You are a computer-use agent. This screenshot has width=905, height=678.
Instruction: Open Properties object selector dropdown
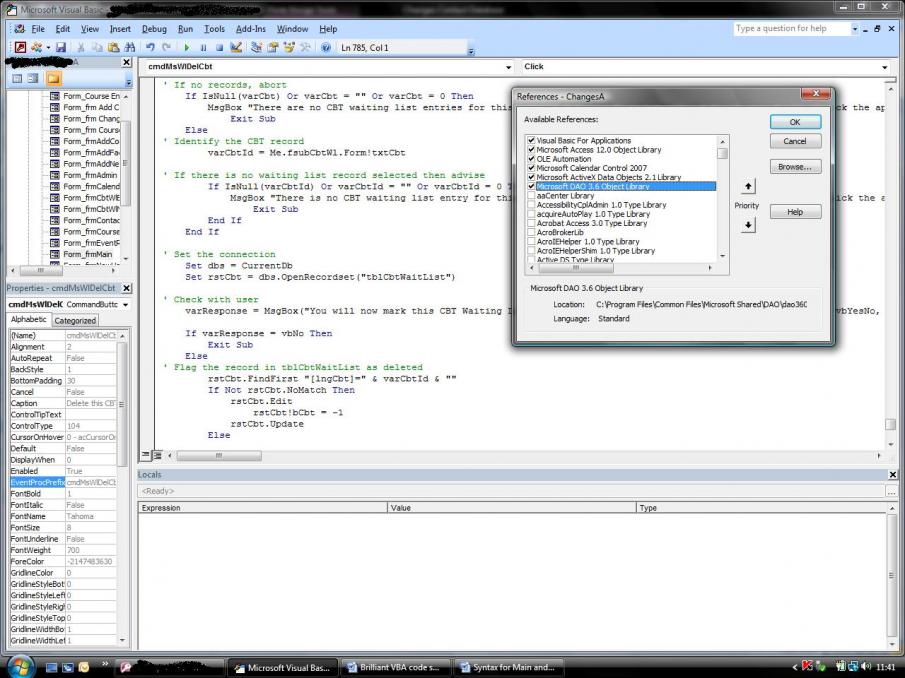(125, 305)
